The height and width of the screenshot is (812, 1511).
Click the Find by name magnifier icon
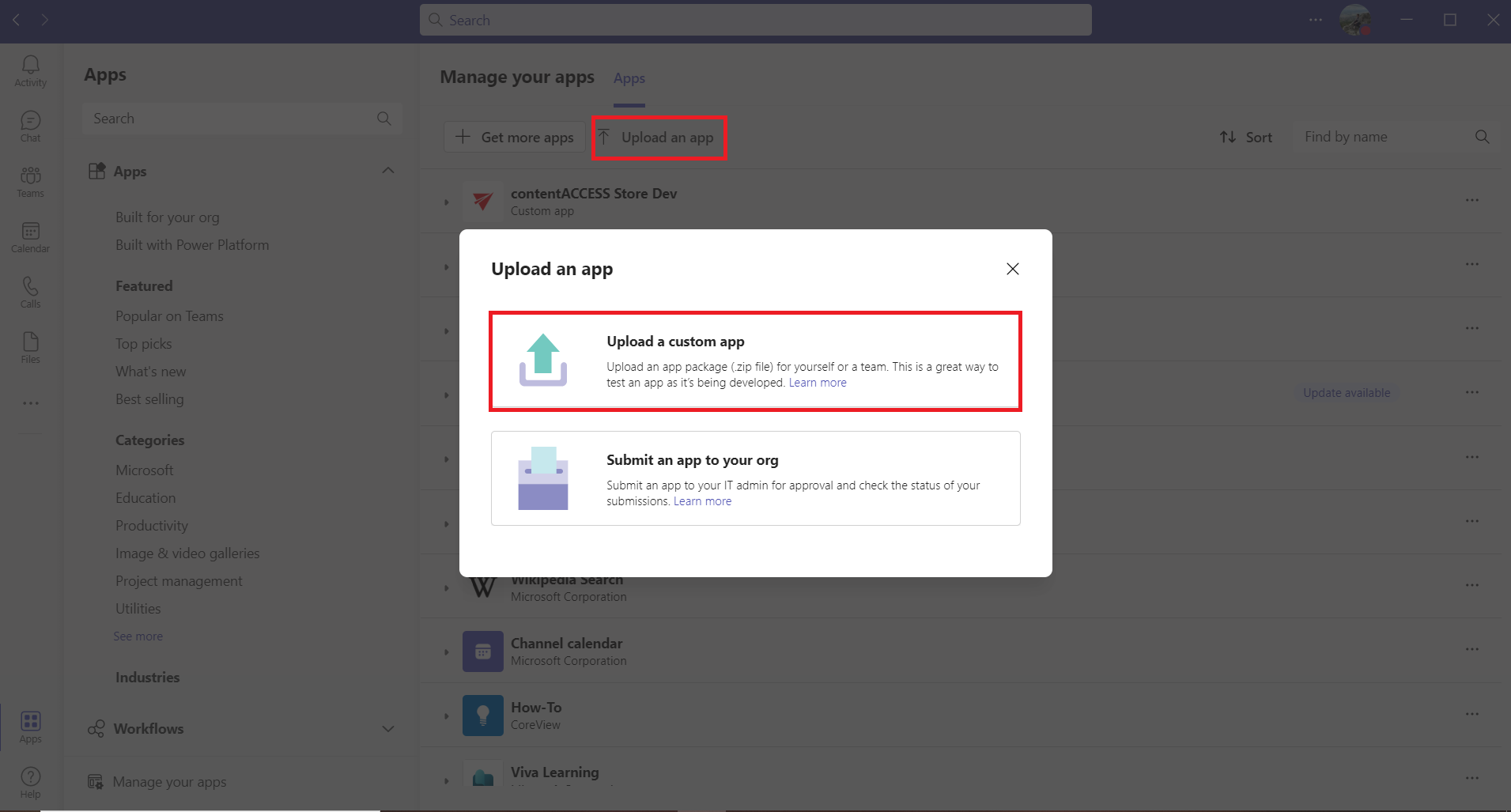[x=1483, y=137]
